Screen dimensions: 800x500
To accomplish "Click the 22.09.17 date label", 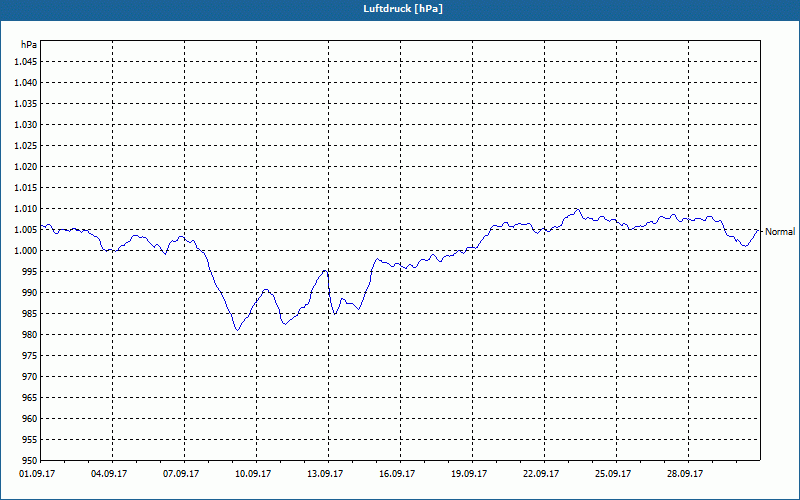I will coord(541,474).
